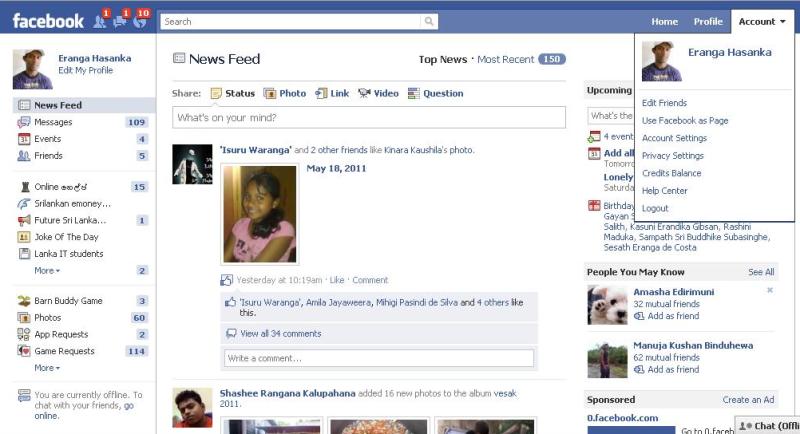Click the 150 Most Recent counter badge

click(x=552, y=59)
